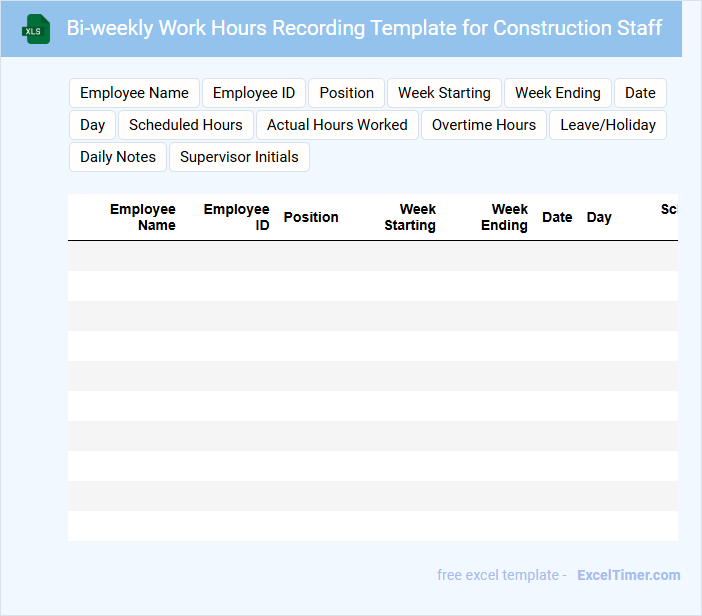Image resolution: width=702 pixels, height=616 pixels.
Task: Select the Employee Name tag
Action: point(134,93)
